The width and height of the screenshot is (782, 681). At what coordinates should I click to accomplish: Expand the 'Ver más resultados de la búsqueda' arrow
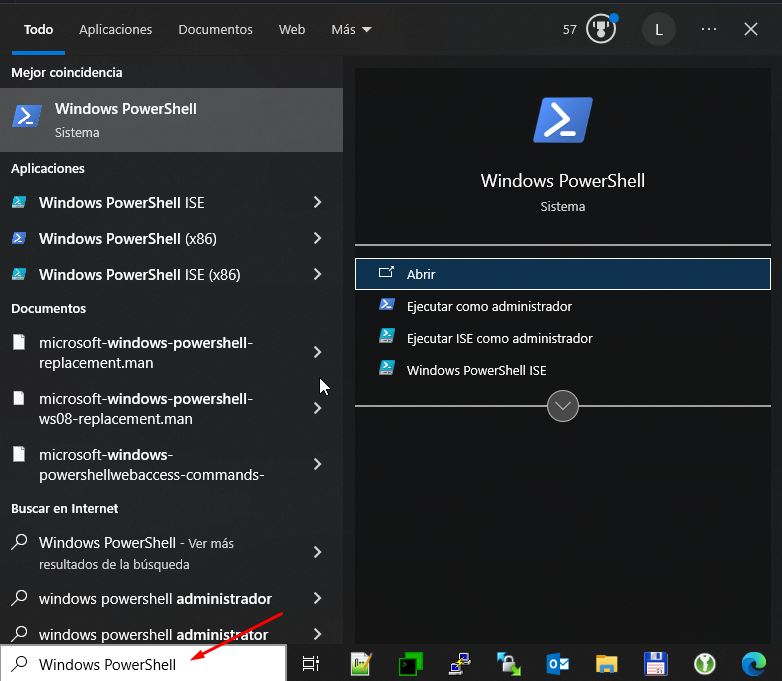click(x=318, y=552)
